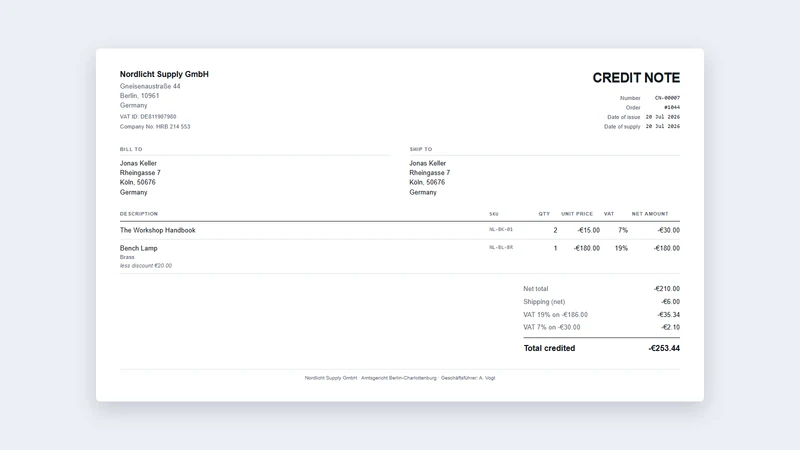Click "Rheingasse 7" in the Bill To address
Image resolution: width=800 pixels, height=450 pixels.
[x=140, y=173]
